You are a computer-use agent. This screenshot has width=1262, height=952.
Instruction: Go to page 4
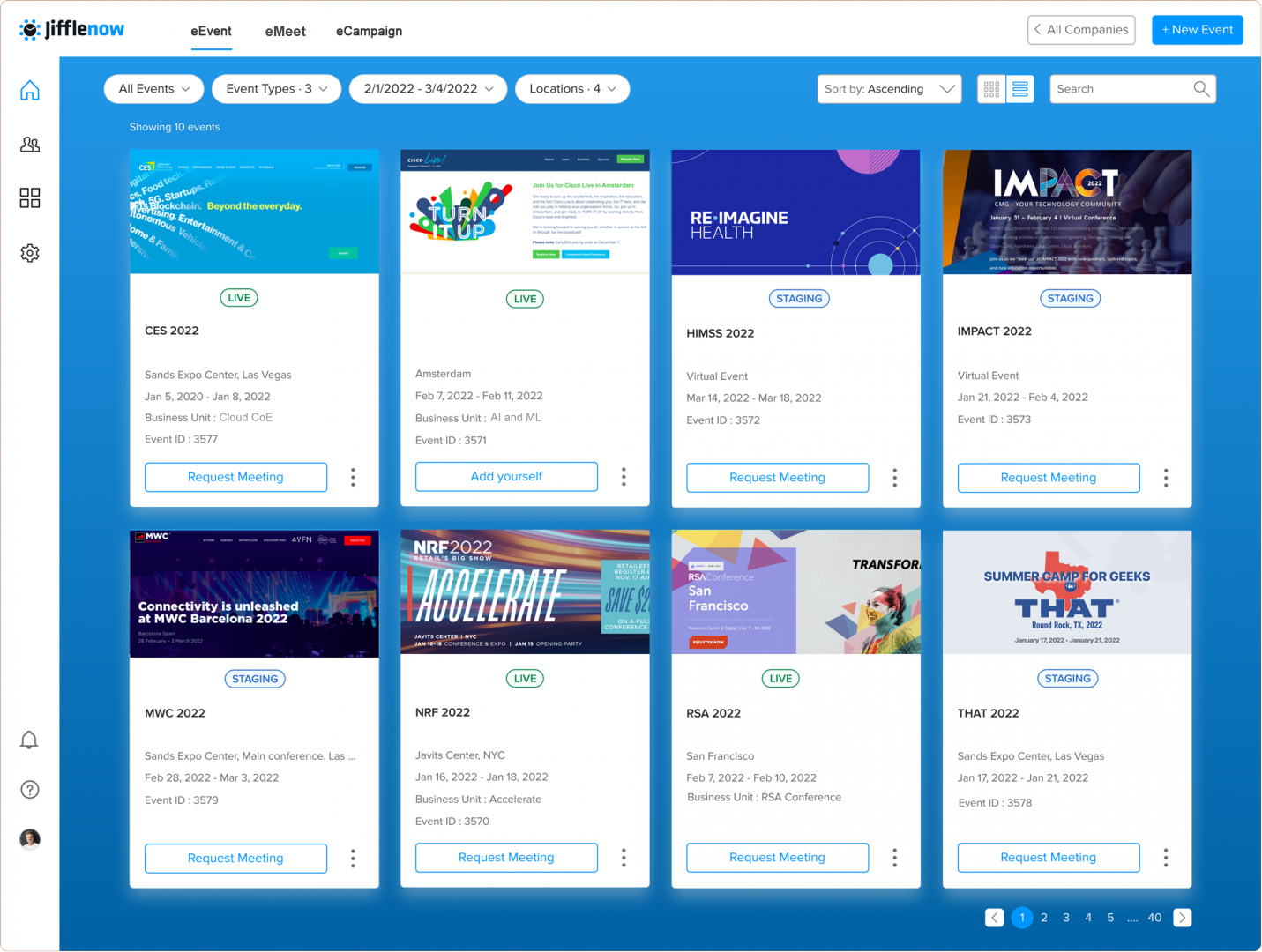point(1088,918)
